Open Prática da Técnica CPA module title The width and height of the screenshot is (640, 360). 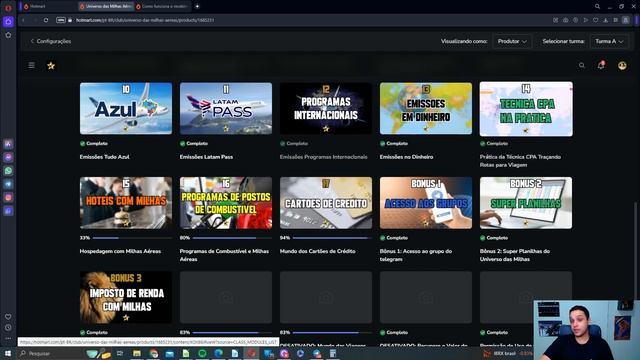(x=520, y=161)
